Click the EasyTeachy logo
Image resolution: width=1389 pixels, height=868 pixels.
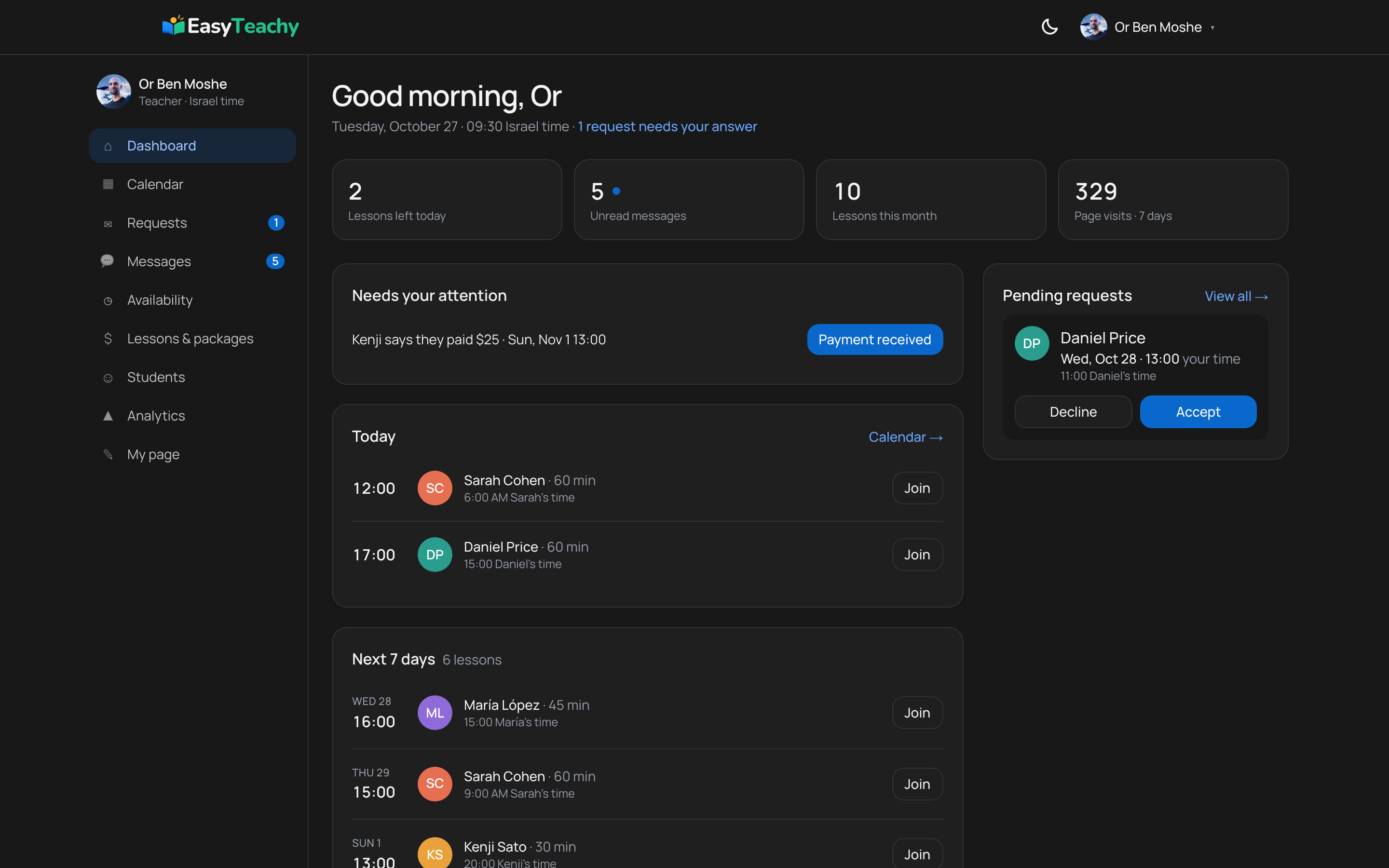point(231,27)
